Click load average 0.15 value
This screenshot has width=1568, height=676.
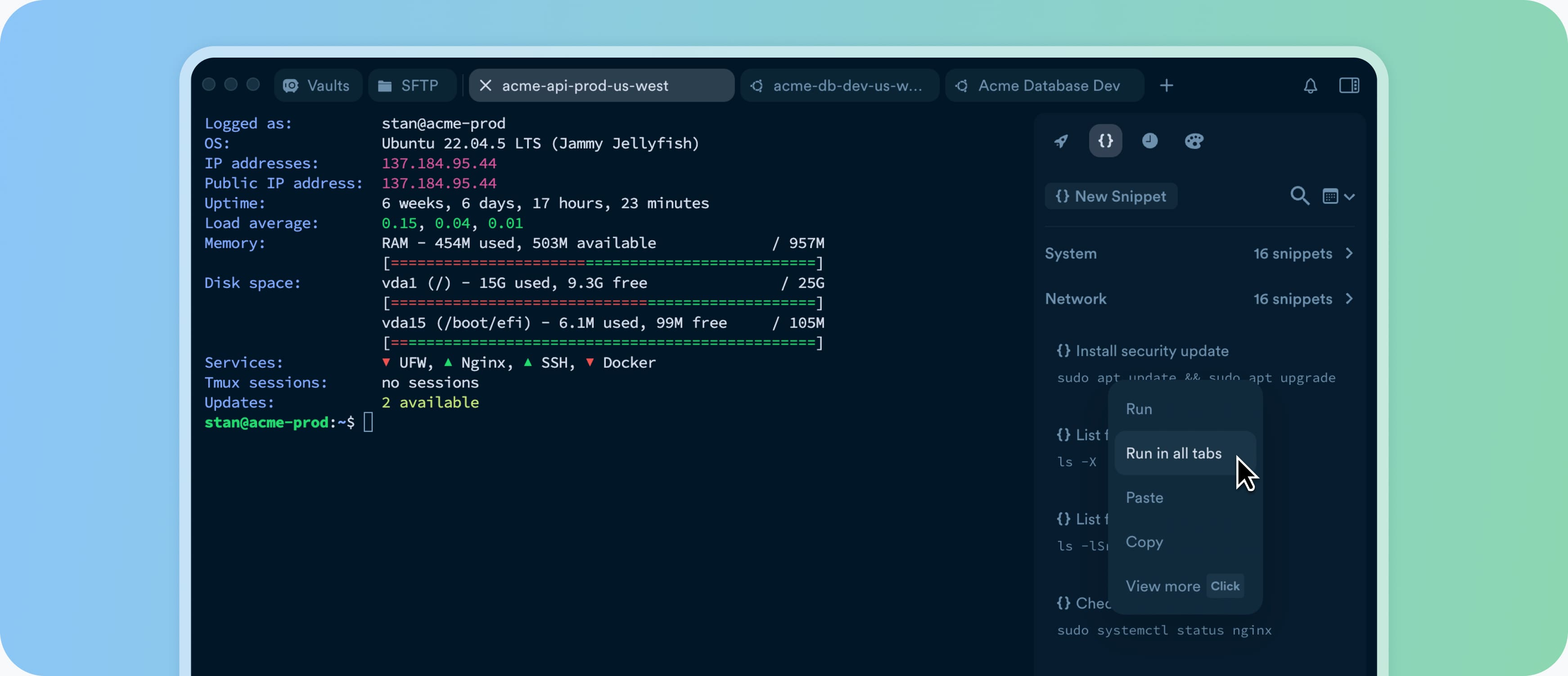tap(399, 223)
